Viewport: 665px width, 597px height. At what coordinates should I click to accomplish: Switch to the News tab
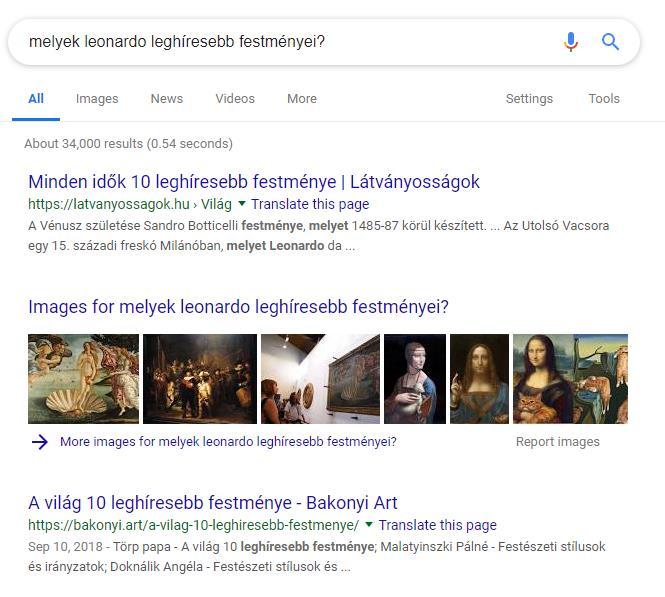167,98
